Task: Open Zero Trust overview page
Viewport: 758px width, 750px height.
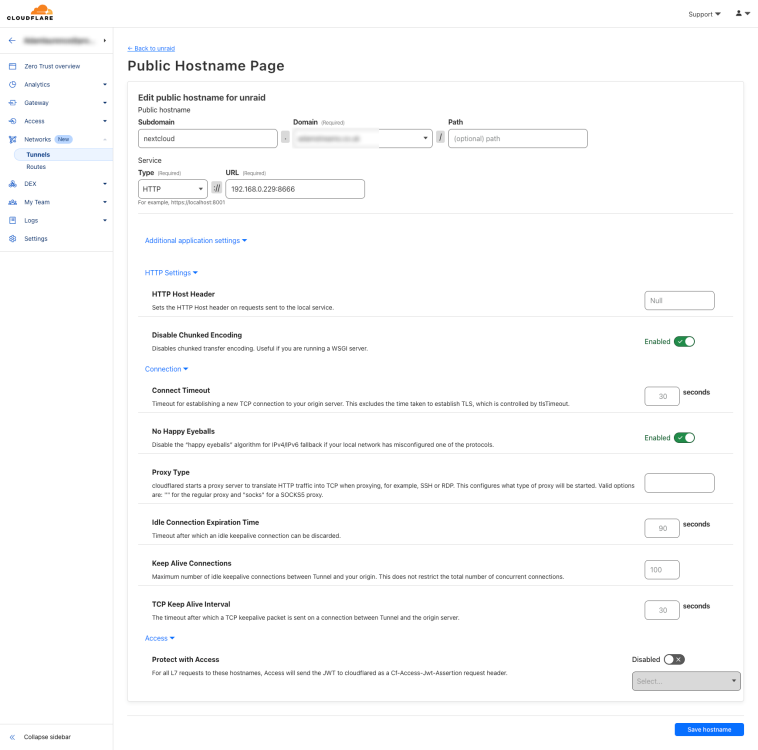Action: pyautogui.click(x=52, y=66)
